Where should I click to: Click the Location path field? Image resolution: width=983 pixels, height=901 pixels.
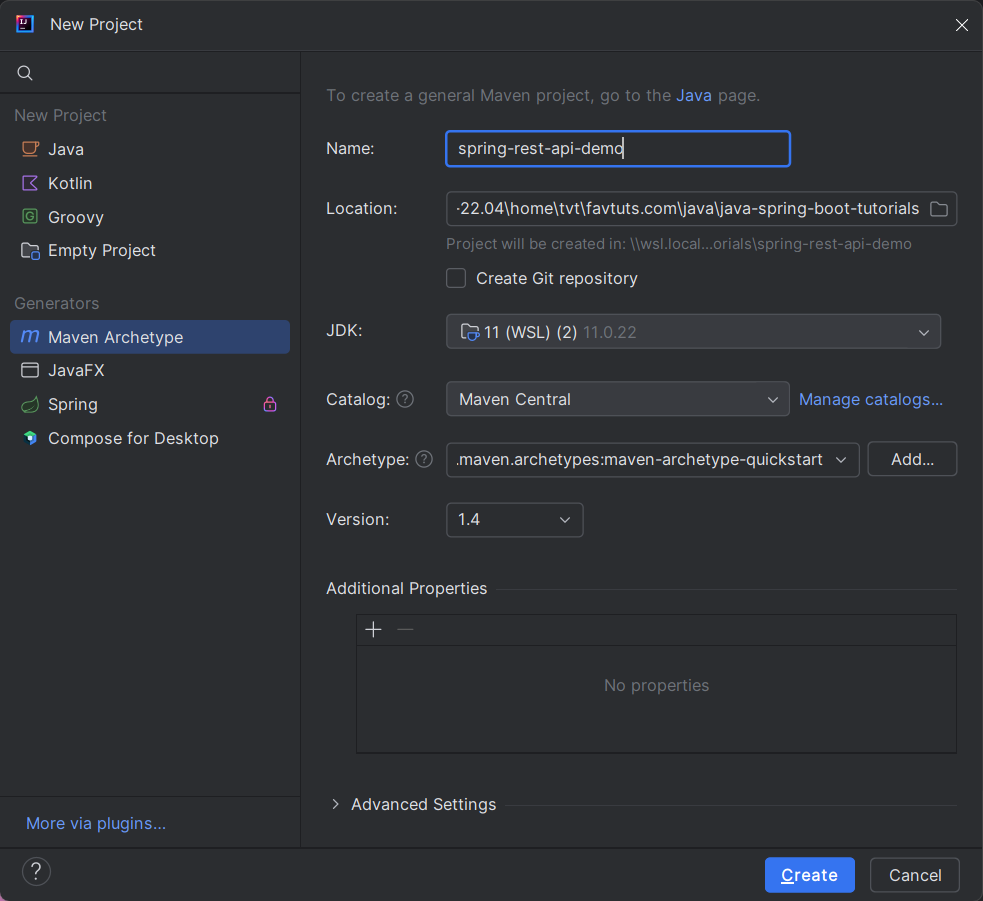687,209
